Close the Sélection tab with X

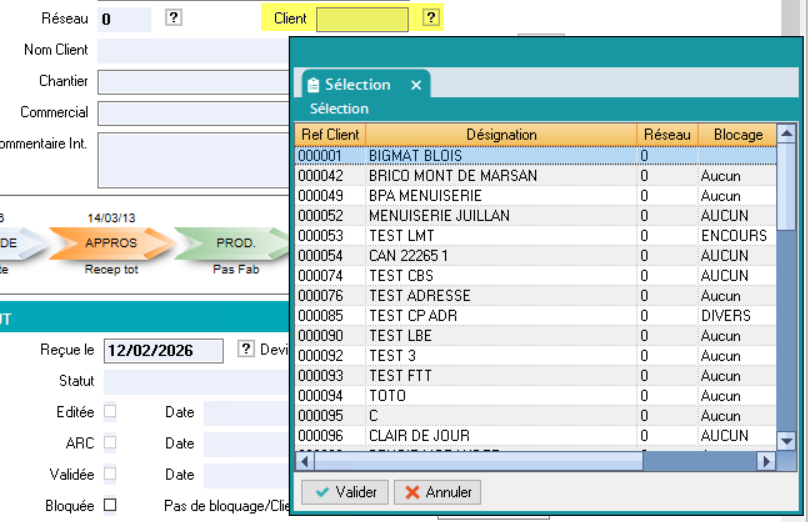416,85
